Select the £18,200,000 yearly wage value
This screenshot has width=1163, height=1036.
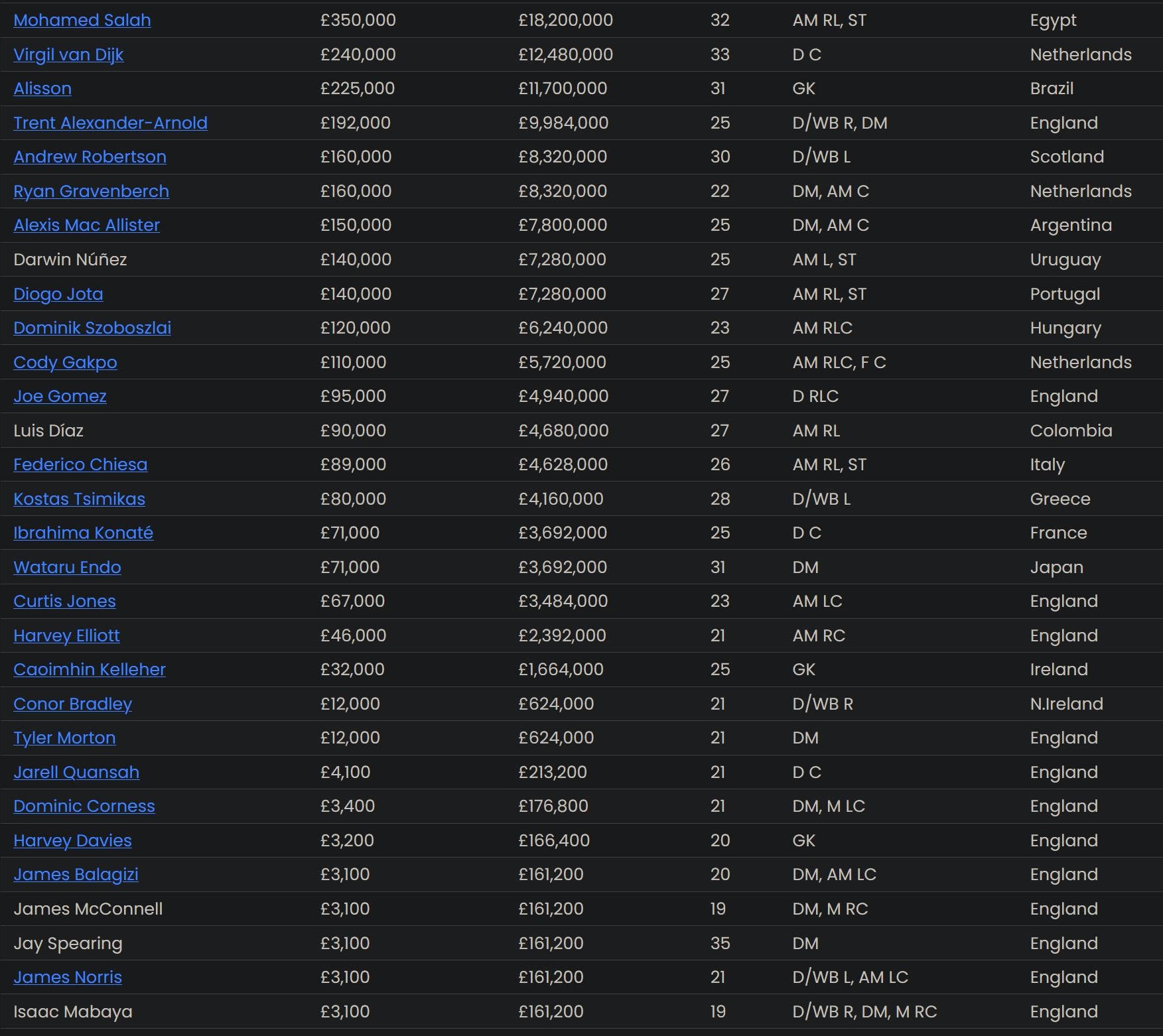point(565,20)
